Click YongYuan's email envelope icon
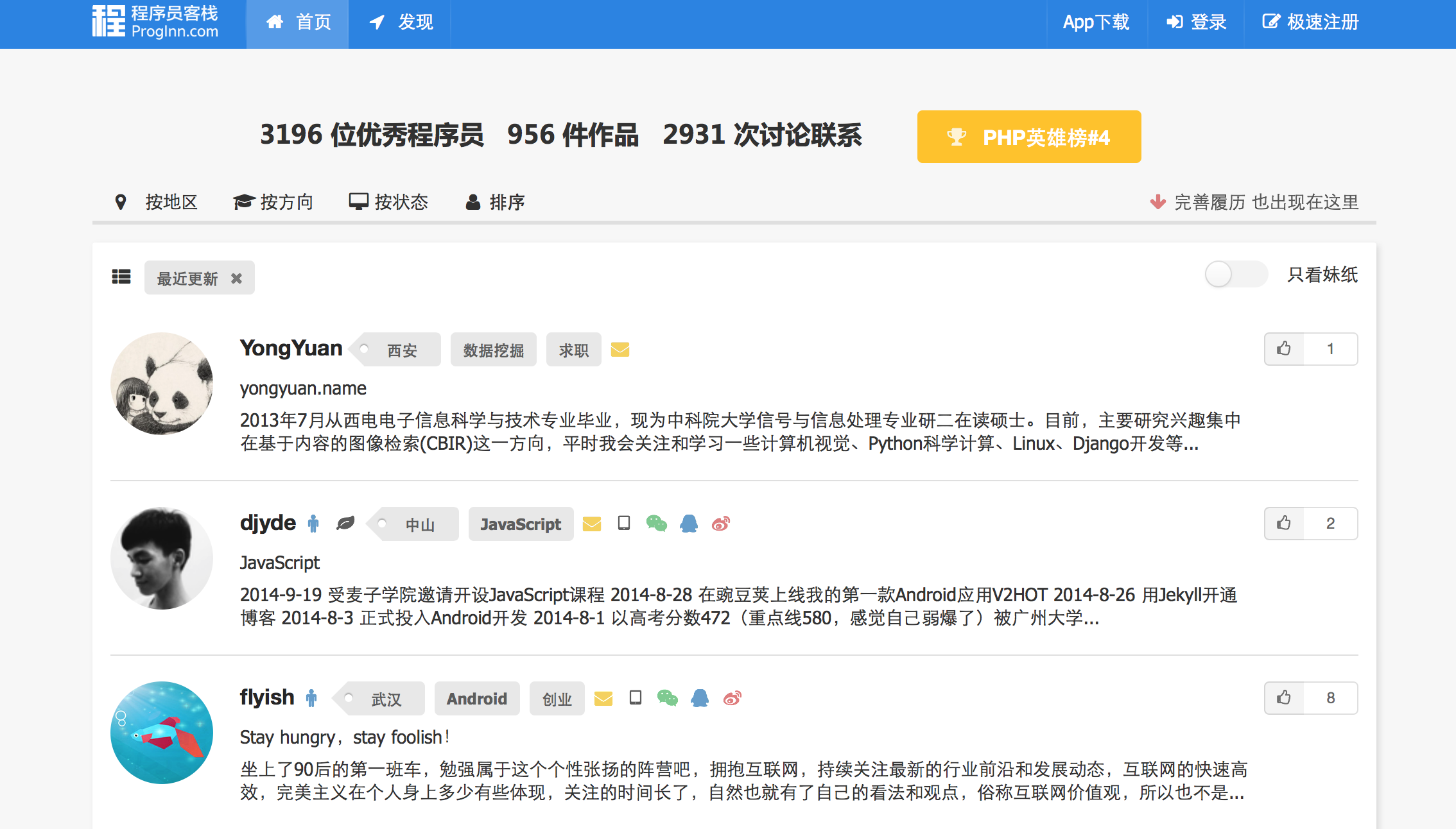 tap(620, 350)
